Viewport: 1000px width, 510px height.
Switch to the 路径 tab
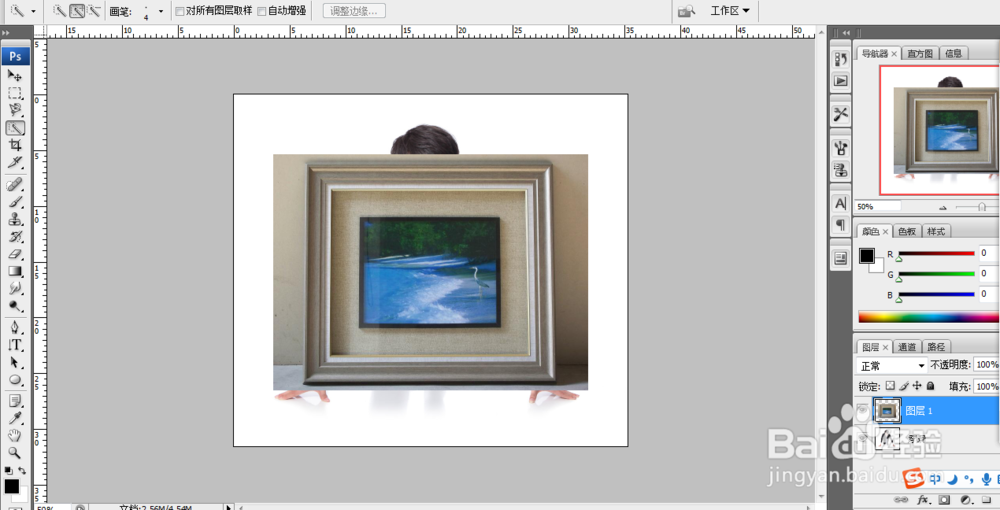click(936, 347)
